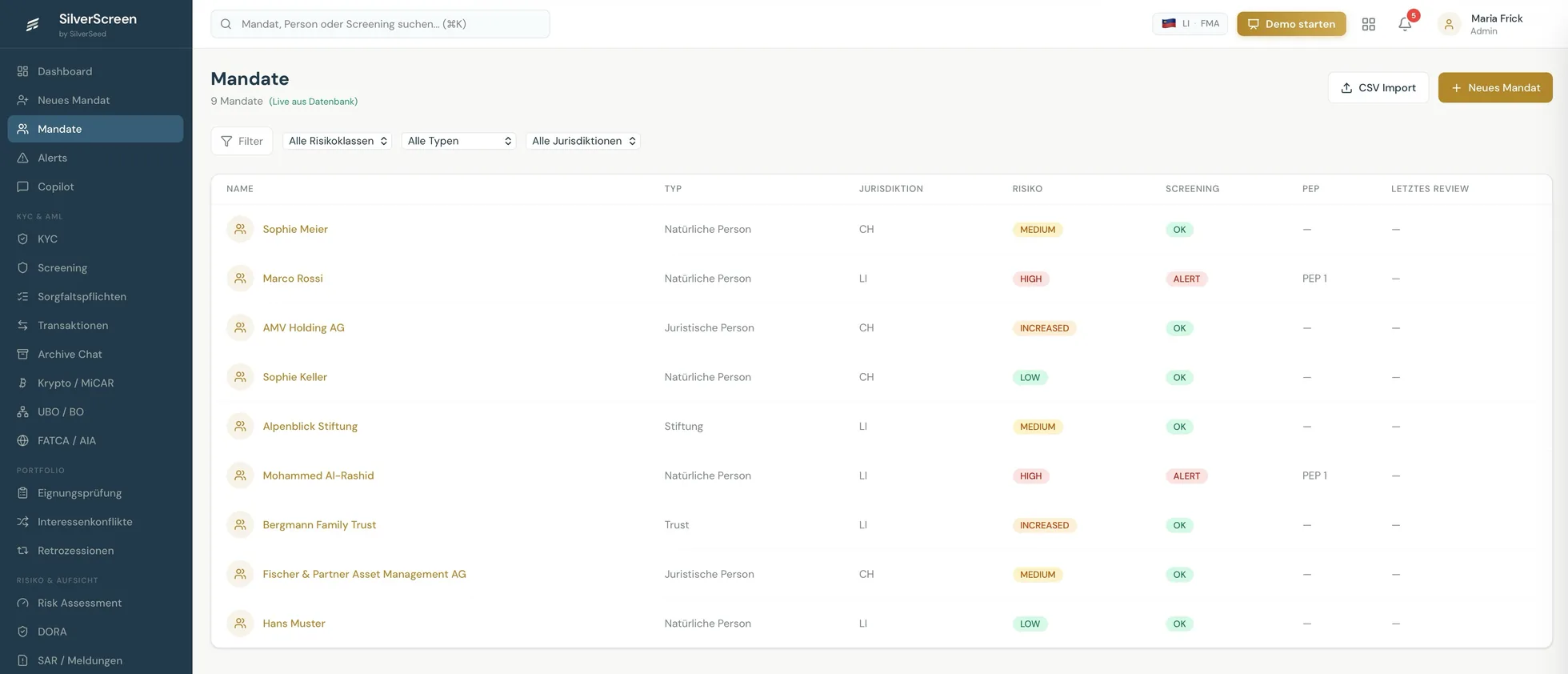This screenshot has height=674, width=1568.
Task: Open Screening in the sidebar
Action: pos(95,267)
